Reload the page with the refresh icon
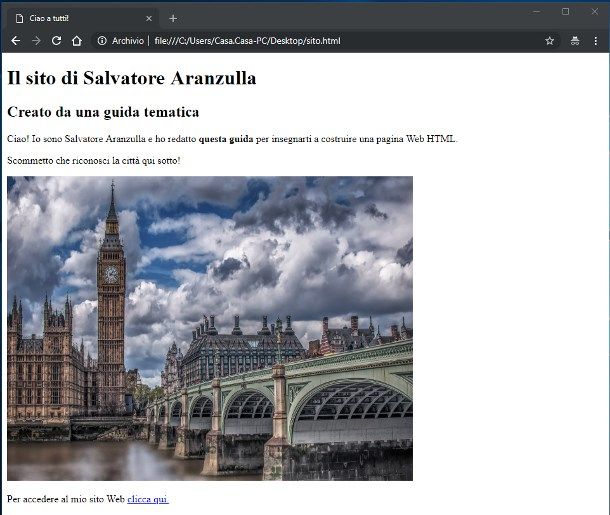The height and width of the screenshot is (515, 610). coord(56,41)
